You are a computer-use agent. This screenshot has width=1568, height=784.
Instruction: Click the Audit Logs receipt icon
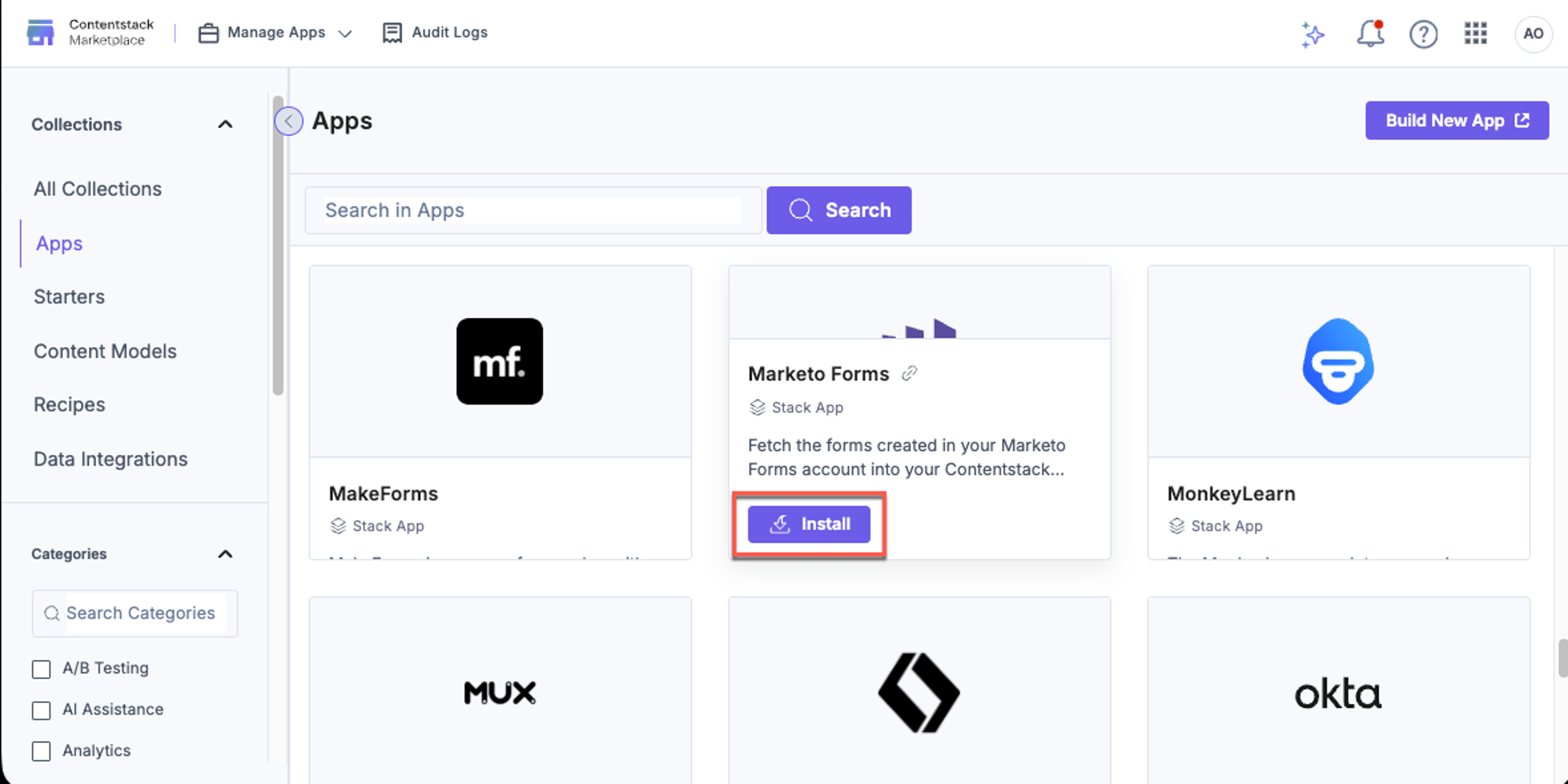pos(392,33)
